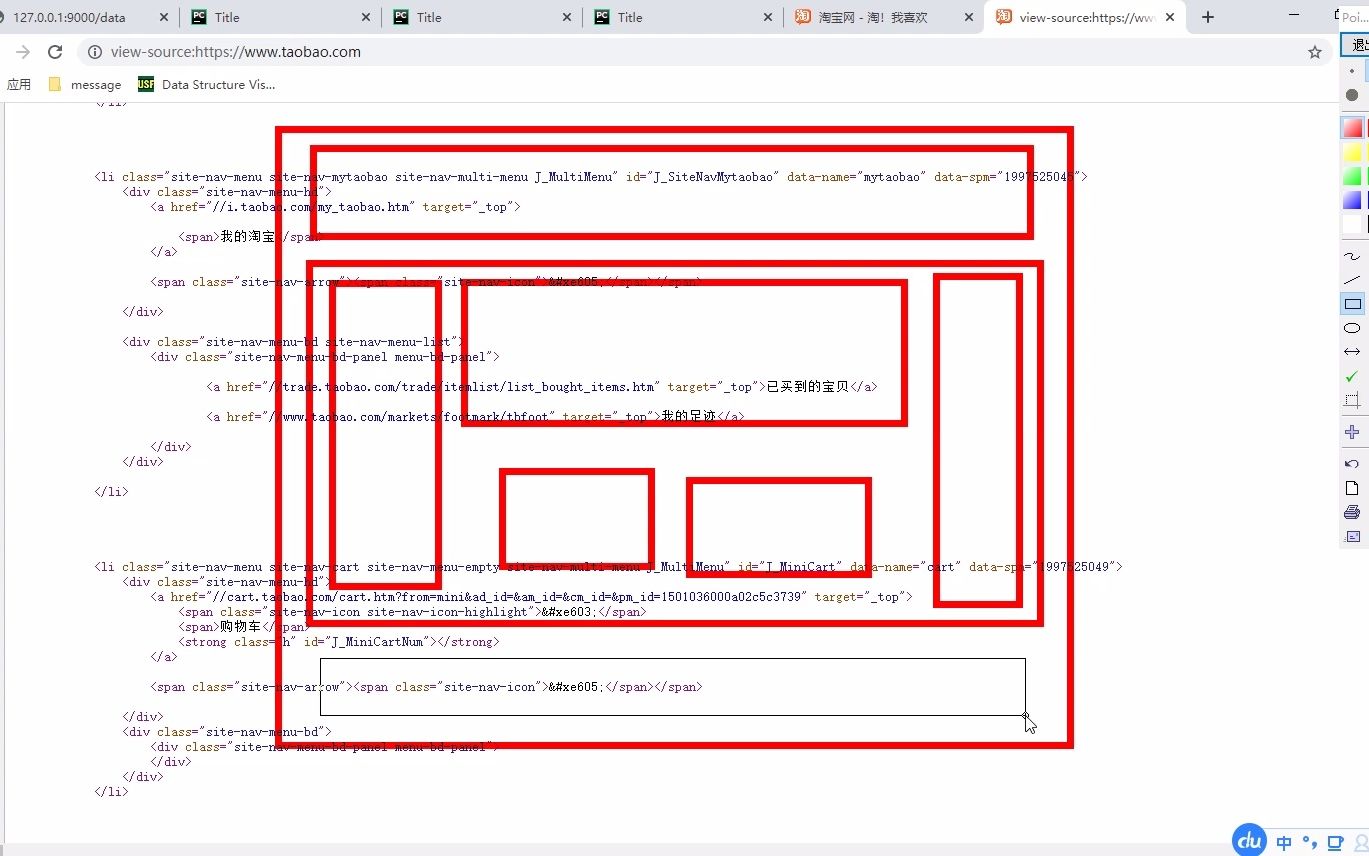Select the rectangle drawing tool
Screen dimensions: 1369x856
click(1352, 304)
